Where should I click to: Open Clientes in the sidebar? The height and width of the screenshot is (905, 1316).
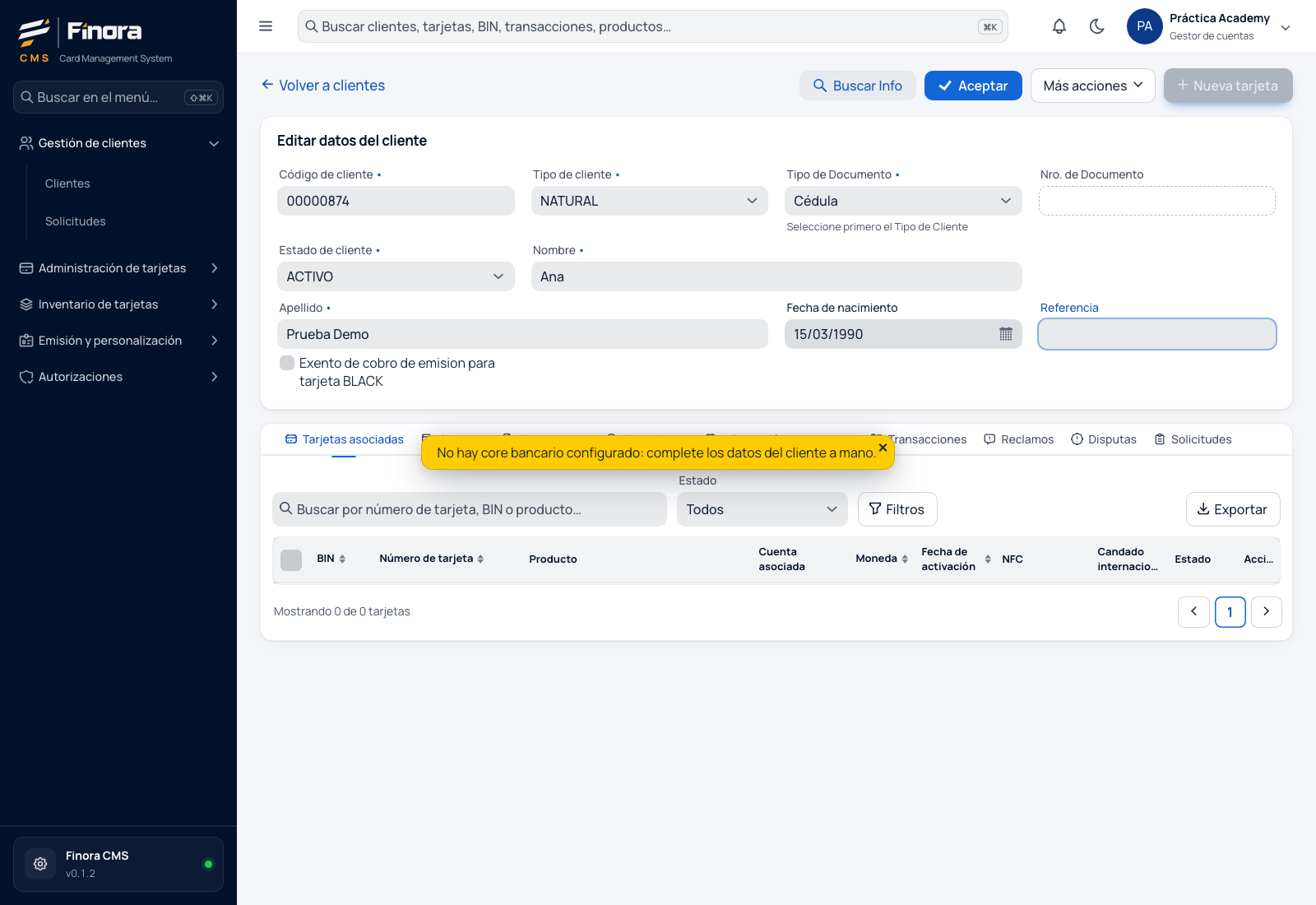[x=67, y=183]
